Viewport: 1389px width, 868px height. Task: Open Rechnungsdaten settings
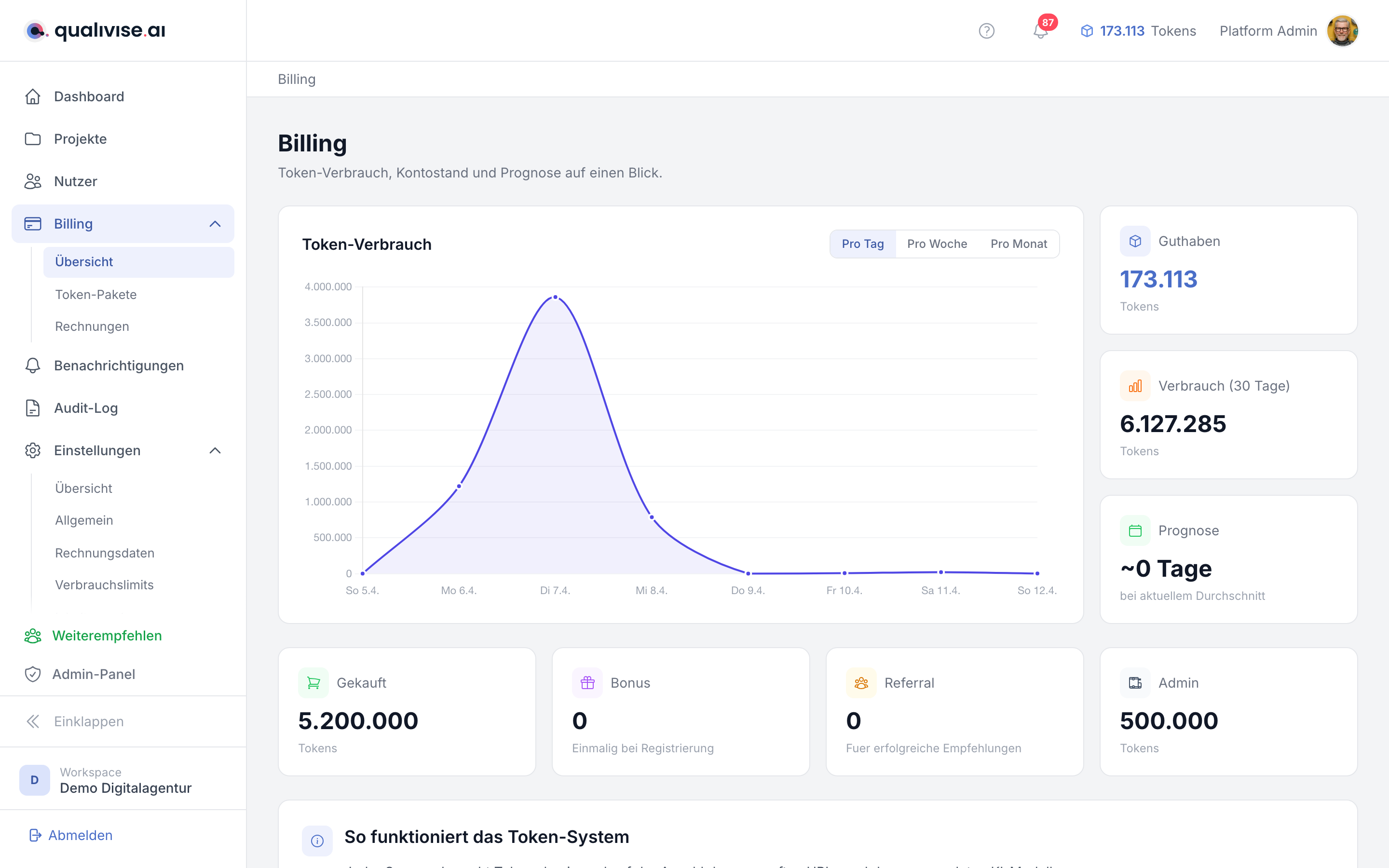(138, 553)
